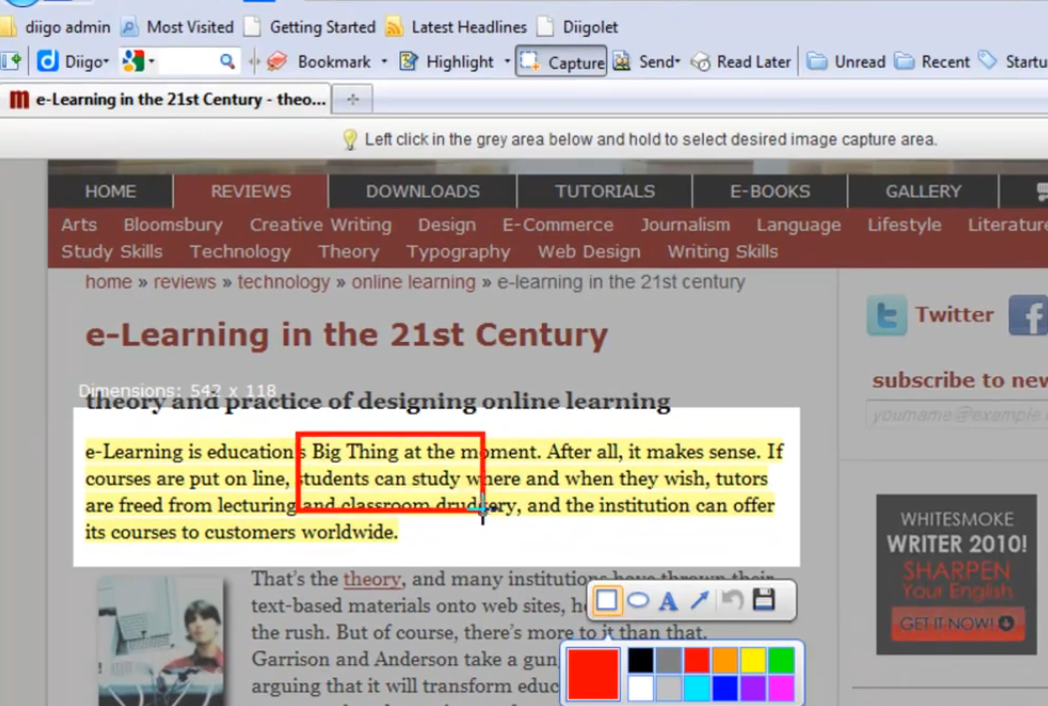Click the Bookmark toolbar button
This screenshot has width=1048, height=706.
coord(319,62)
